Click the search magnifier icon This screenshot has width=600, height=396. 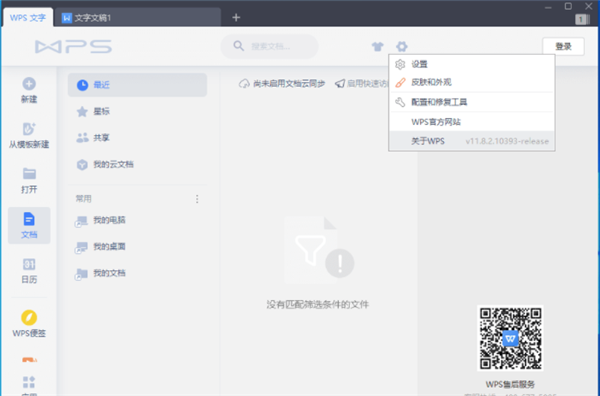tap(238, 46)
